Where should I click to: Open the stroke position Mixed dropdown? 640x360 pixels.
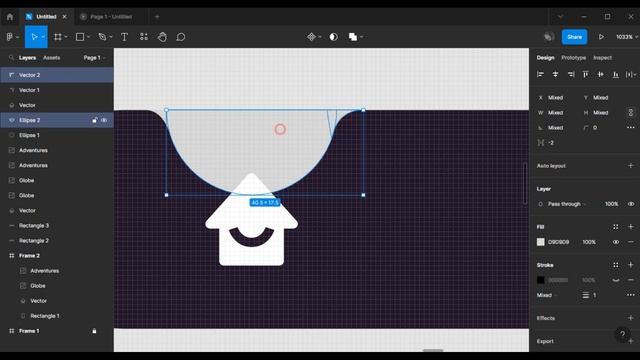click(x=547, y=295)
